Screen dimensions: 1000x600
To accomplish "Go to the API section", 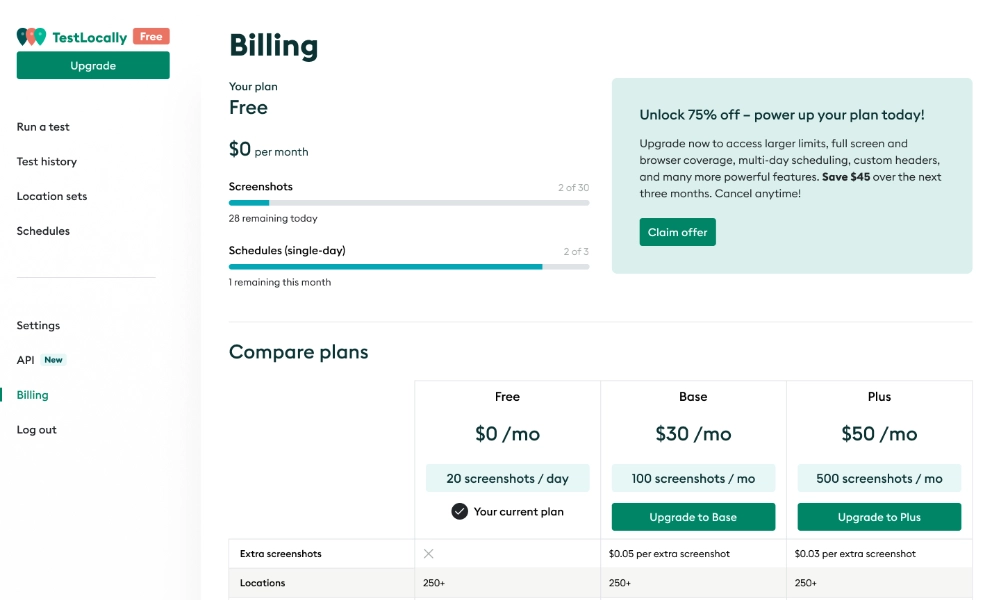I will 24,360.
